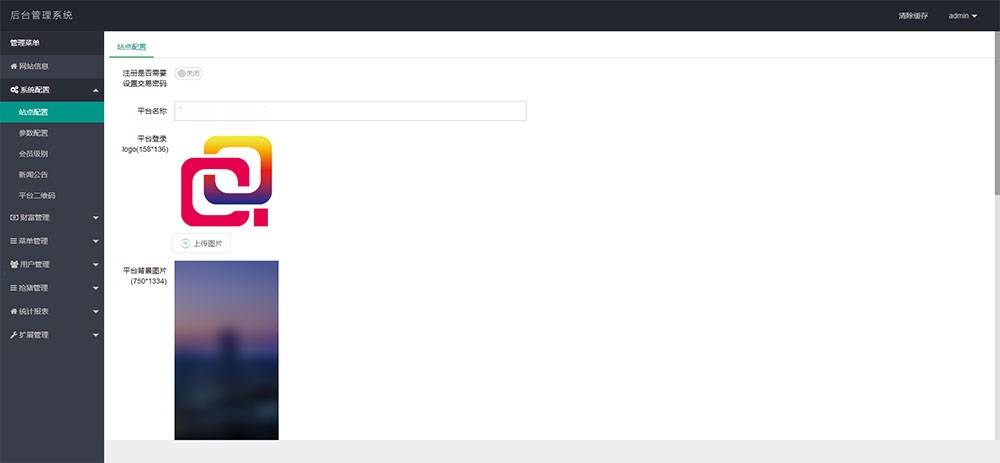The image size is (1000, 463).
Task: Click into the 平台名称 input field
Action: coord(350,111)
